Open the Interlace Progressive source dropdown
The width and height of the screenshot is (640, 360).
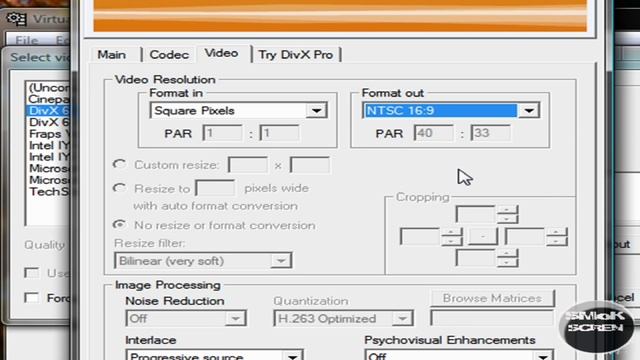point(214,355)
